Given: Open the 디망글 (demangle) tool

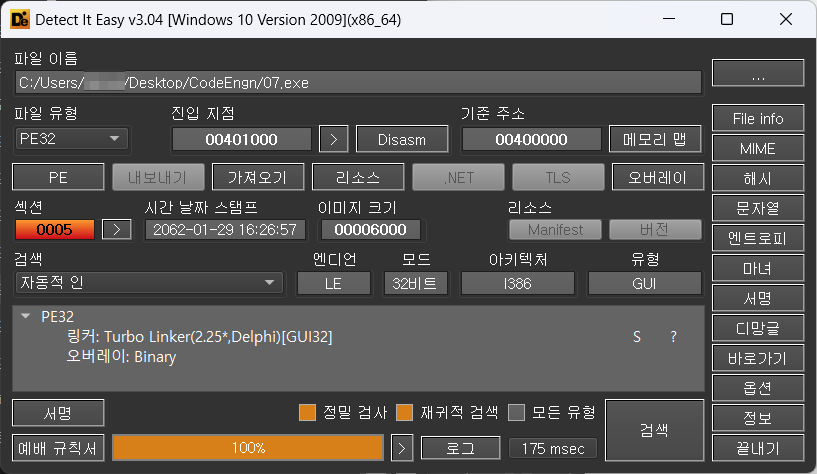Looking at the screenshot, I should pyautogui.click(x=758, y=329).
